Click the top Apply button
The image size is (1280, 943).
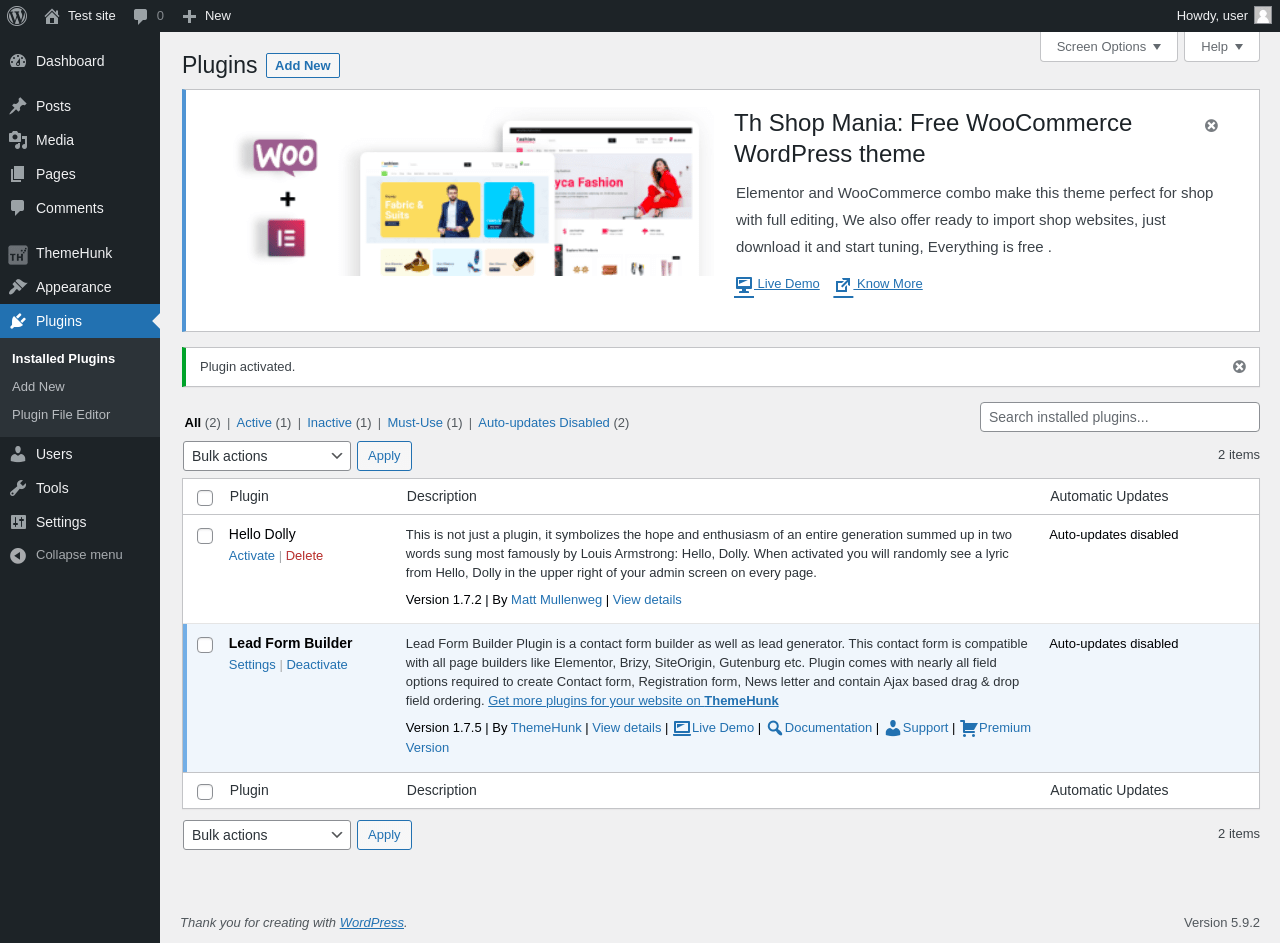(384, 456)
